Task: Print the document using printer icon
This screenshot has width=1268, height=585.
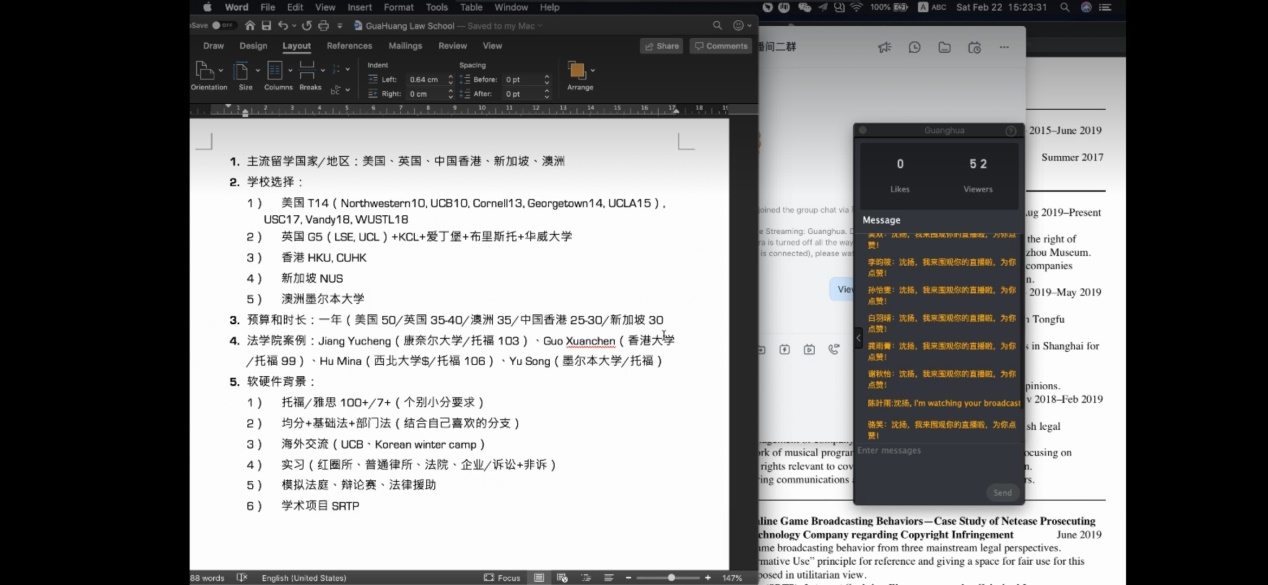Action: 325,25
